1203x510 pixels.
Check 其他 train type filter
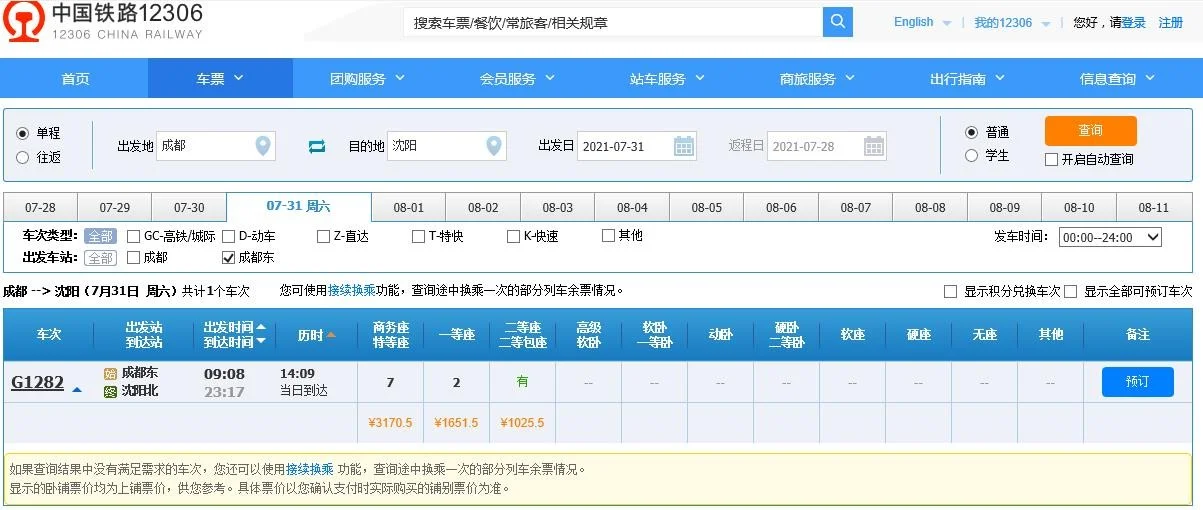point(608,236)
